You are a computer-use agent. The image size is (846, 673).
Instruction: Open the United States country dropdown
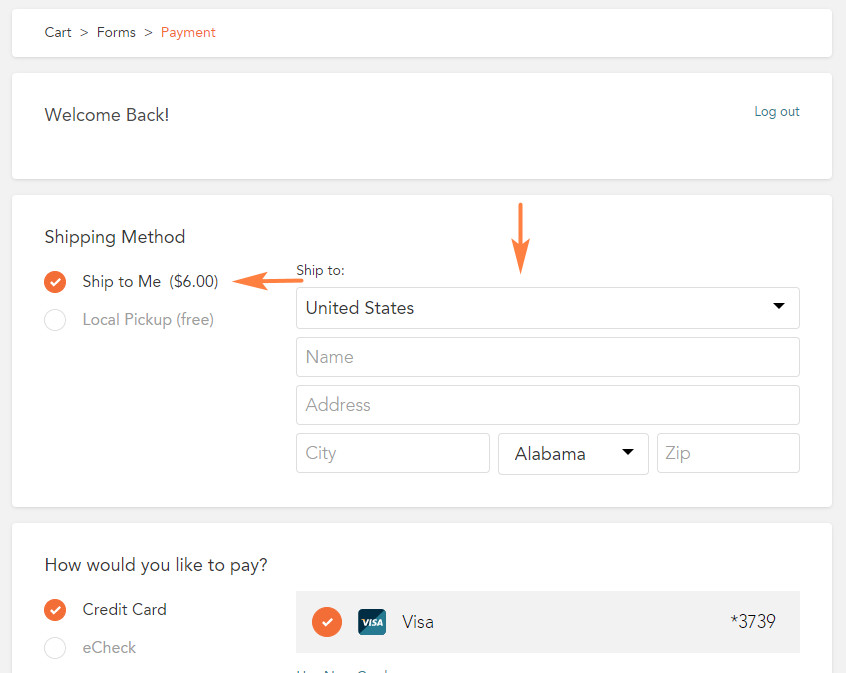coord(548,308)
